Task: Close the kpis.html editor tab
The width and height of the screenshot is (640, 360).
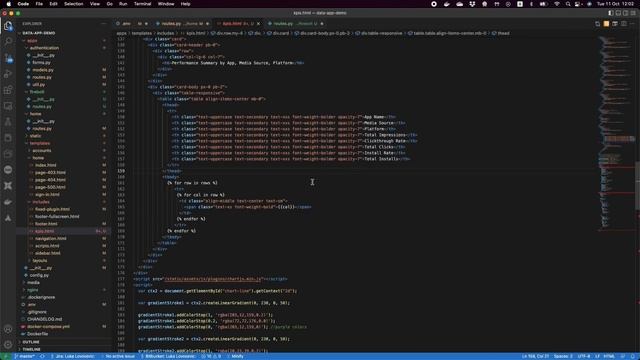Action: pos(258,24)
